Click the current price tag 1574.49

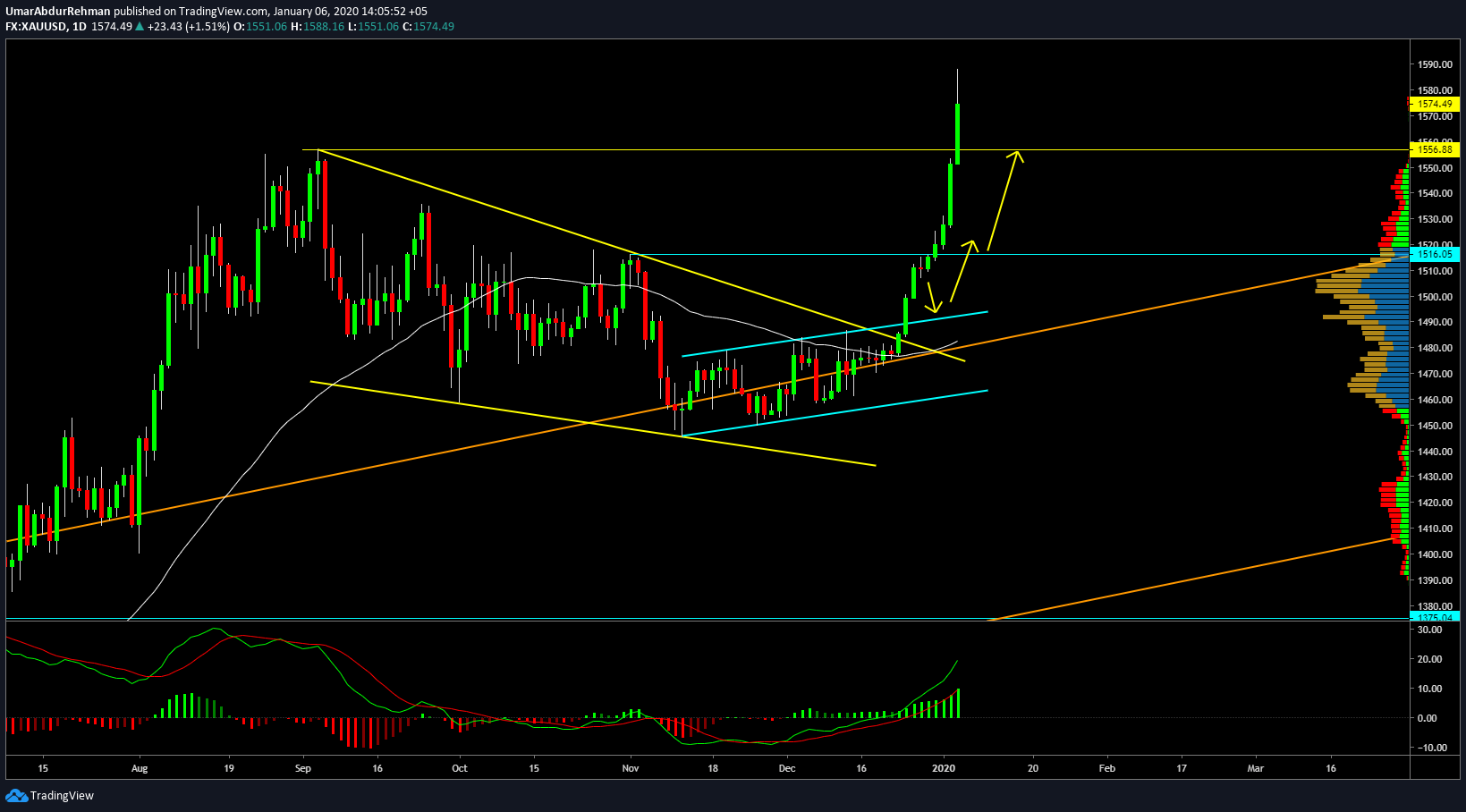point(1434,104)
